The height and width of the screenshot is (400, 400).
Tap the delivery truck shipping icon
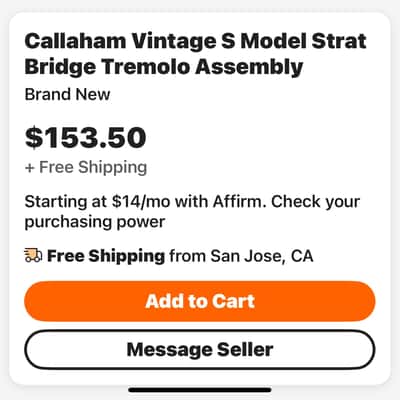tap(33, 256)
